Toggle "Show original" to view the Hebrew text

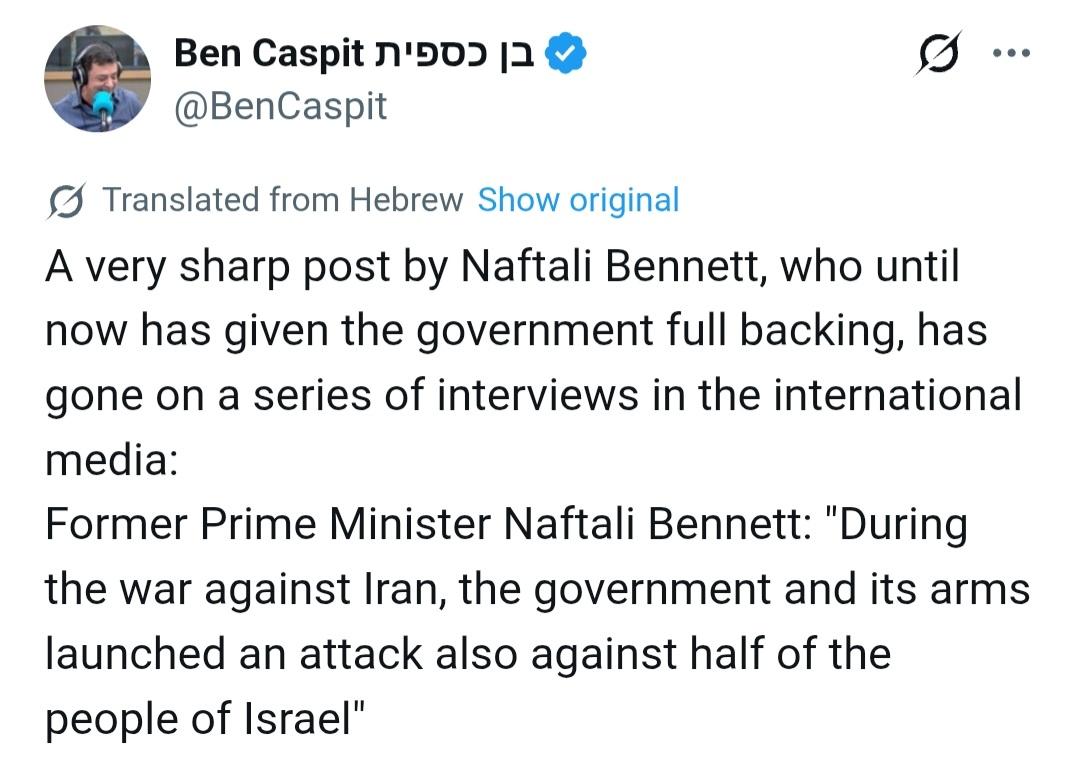coord(578,200)
